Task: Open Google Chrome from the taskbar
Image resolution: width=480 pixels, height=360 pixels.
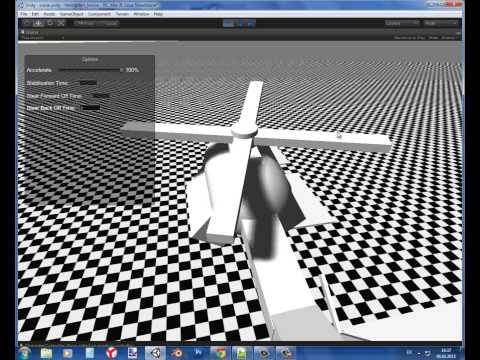Action: coord(220,353)
